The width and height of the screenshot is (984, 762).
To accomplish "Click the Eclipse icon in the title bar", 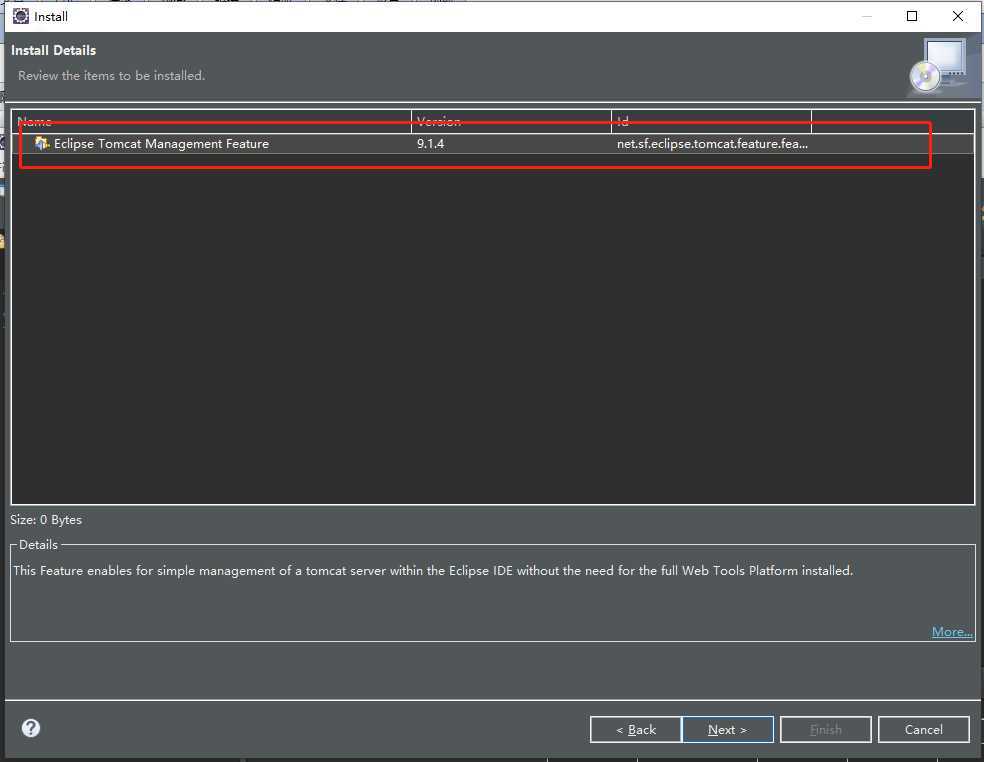I will coord(21,16).
